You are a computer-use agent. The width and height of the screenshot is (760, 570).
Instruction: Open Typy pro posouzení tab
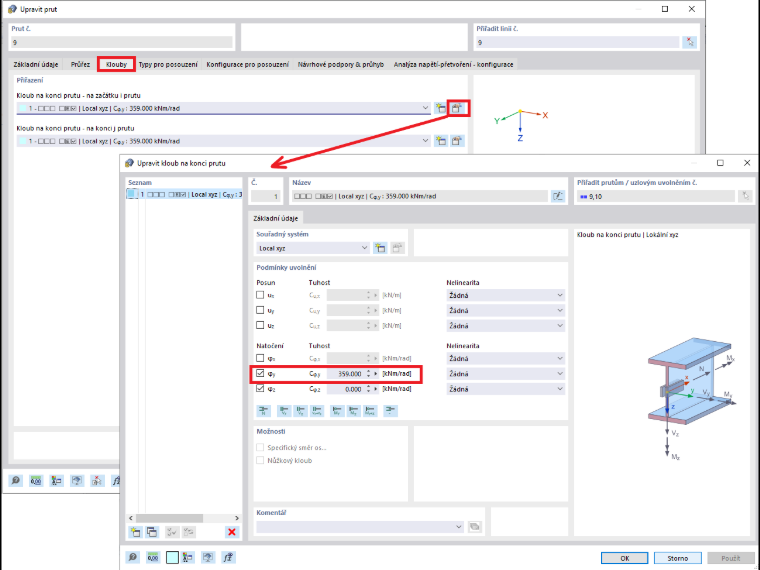click(168, 64)
